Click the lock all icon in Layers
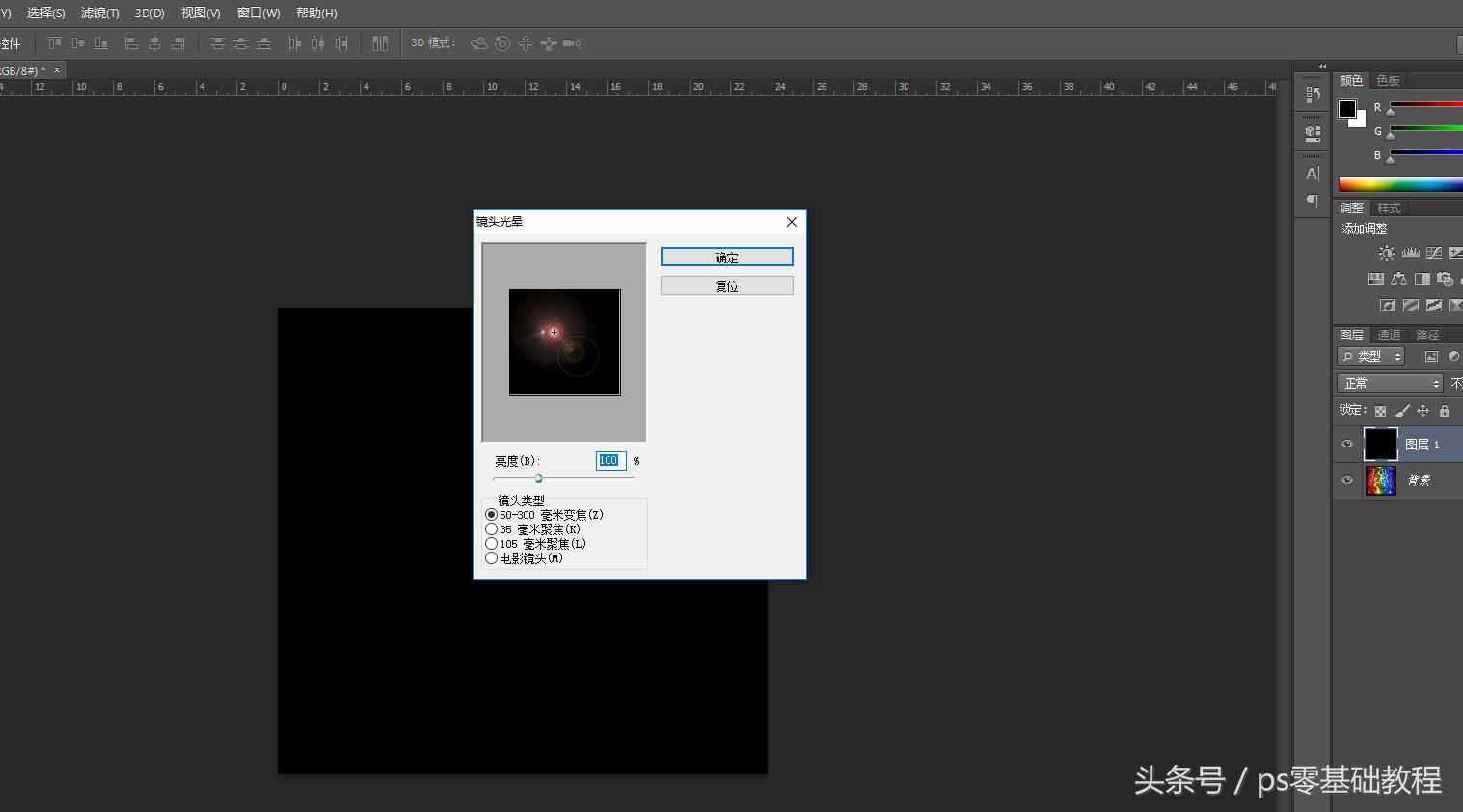This screenshot has height=812, width=1463. (1444, 411)
